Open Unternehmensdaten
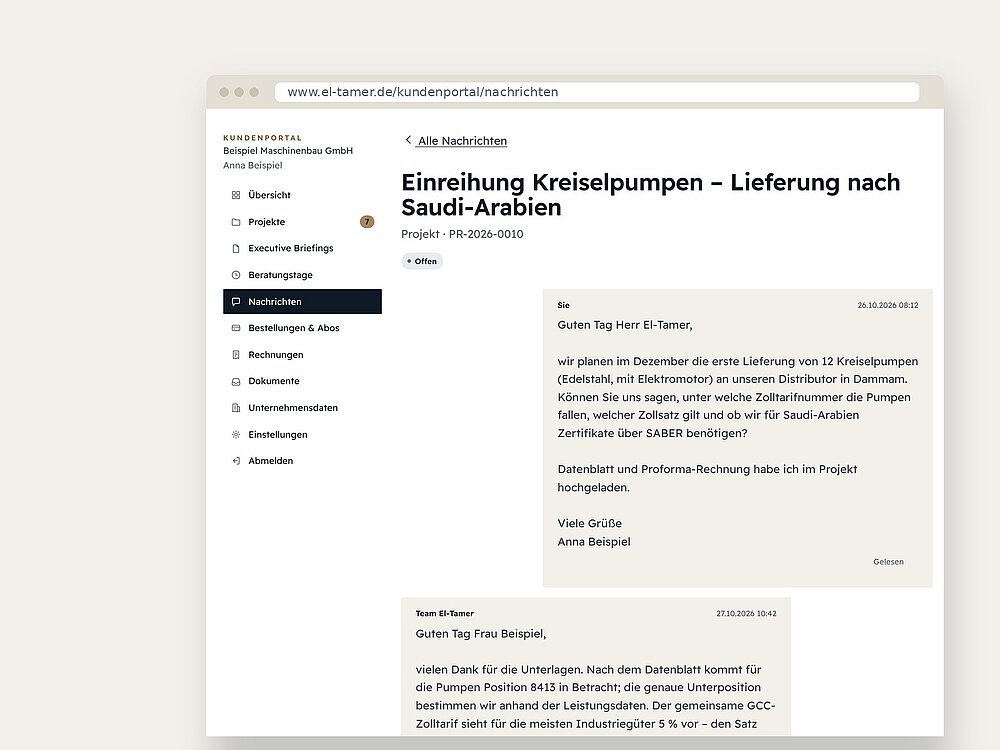 click(x=302, y=408)
